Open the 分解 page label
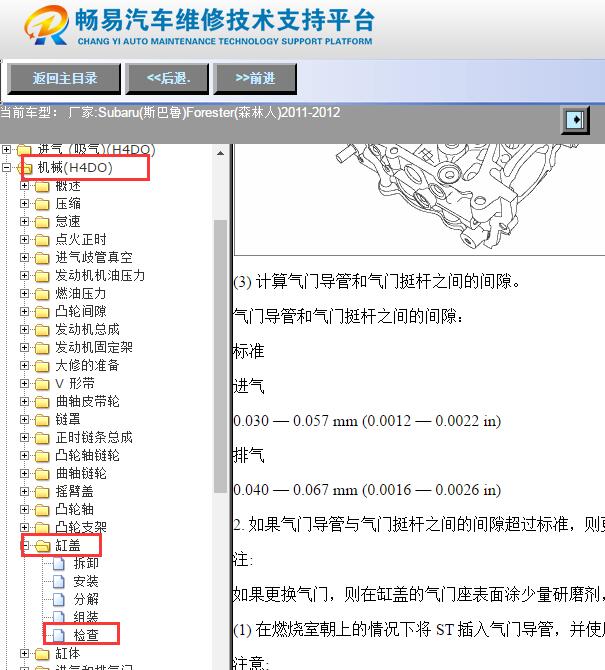The height and width of the screenshot is (670, 605). tap(86, 599)
